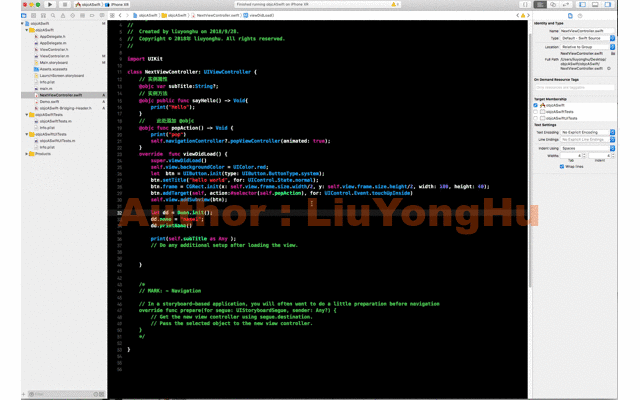640x400 pixels.
Task: Collapse the objcASwiftTests folder disclosure triangle
Action: tap(27, 115)
